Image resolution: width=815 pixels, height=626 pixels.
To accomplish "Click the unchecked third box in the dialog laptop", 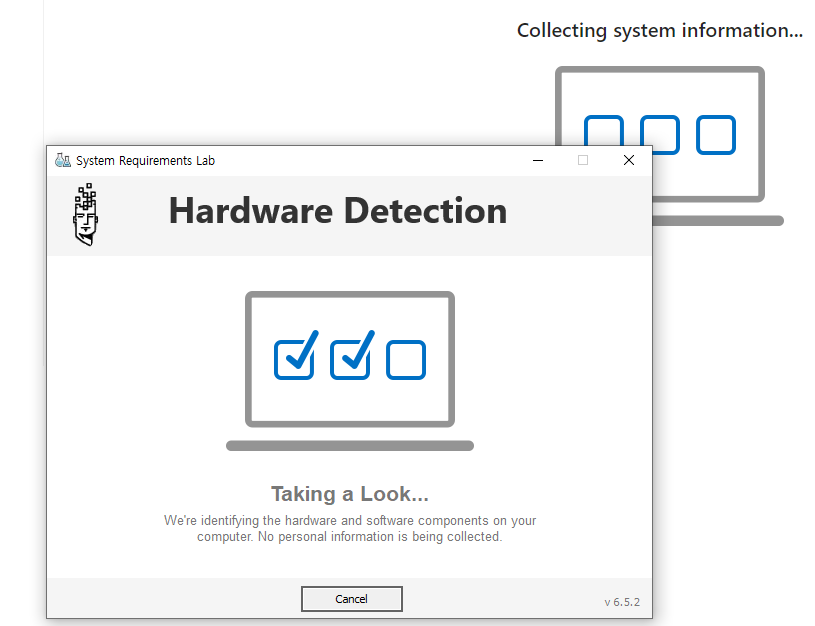I will click(406, 360).
